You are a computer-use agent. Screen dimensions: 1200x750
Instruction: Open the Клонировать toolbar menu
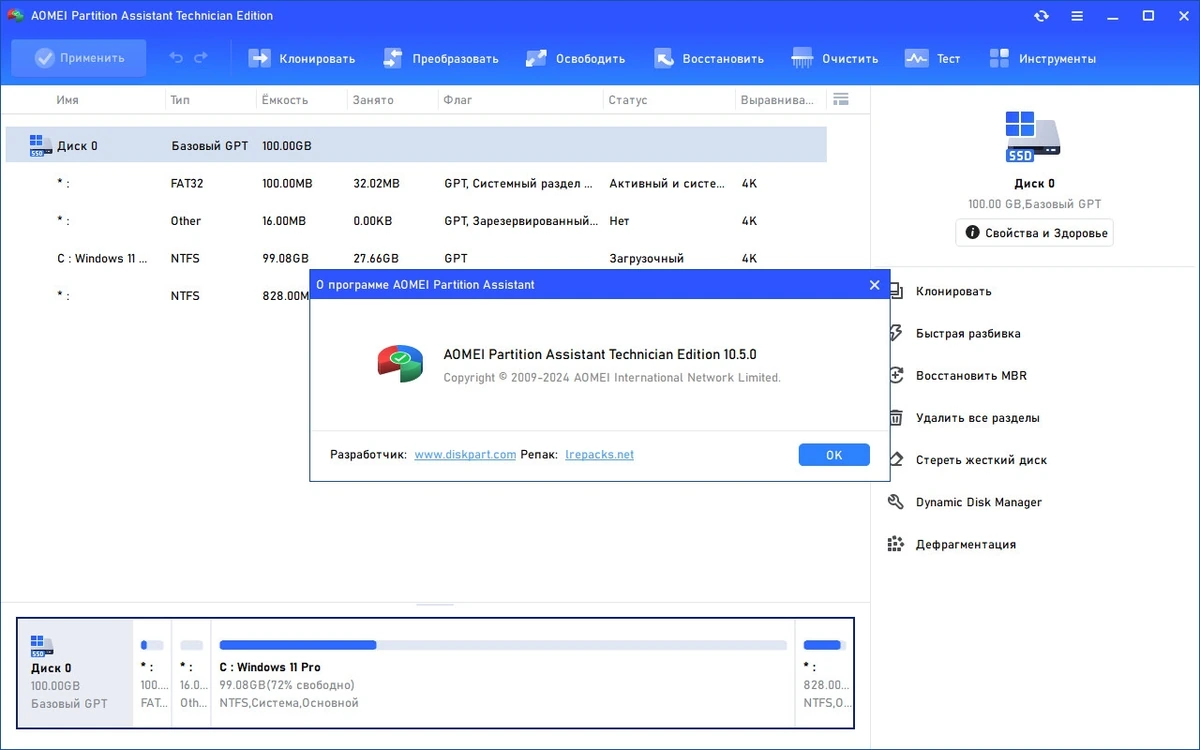(302, 58)
